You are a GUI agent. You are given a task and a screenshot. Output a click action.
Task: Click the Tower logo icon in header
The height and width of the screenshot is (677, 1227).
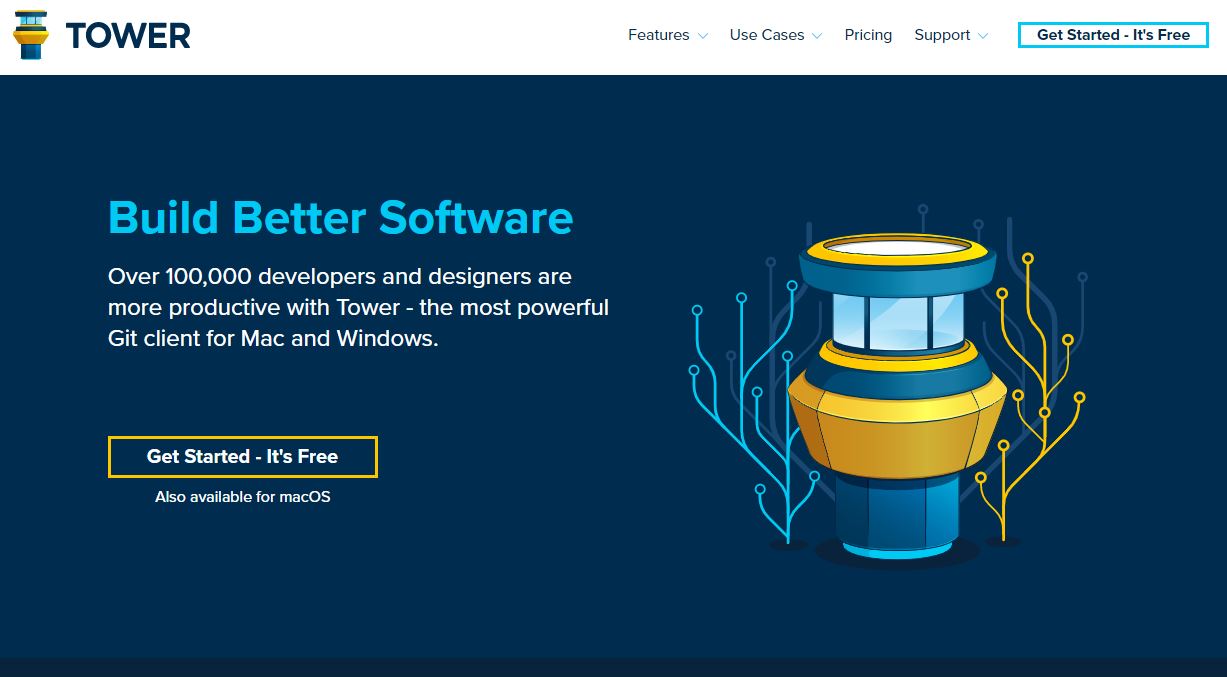31,35
